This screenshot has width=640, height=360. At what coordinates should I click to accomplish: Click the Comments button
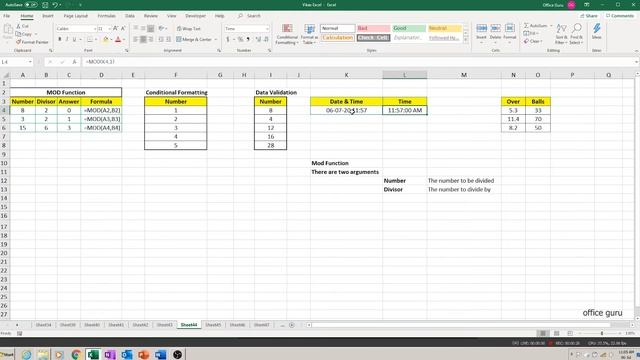pos(620,16)
